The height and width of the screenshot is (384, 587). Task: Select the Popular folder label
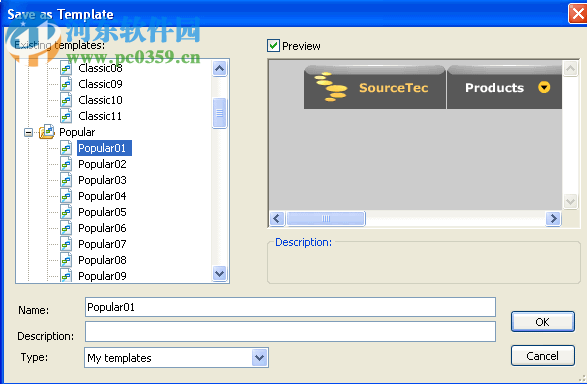77,132
